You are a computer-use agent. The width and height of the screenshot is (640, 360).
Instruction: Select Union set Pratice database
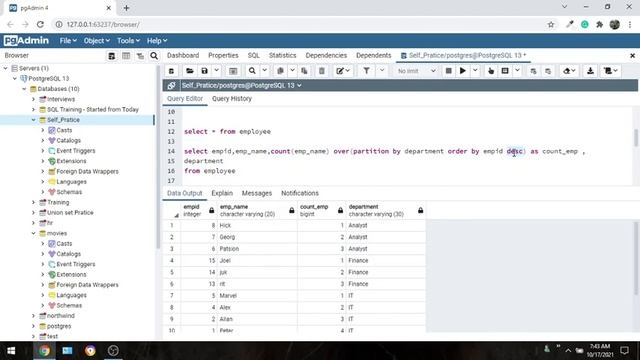pos(70,213)
